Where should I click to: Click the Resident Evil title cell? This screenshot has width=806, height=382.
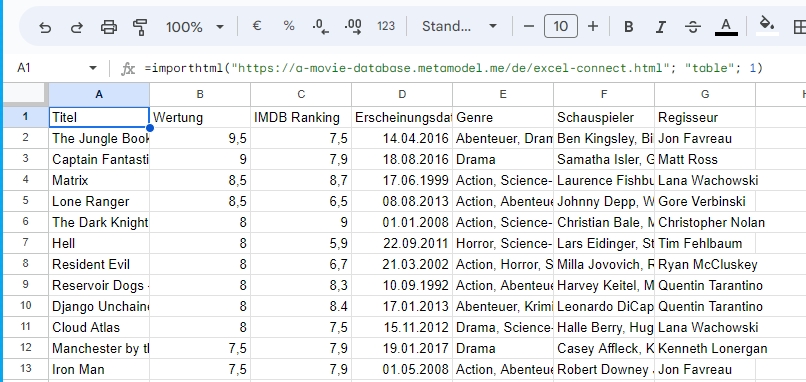99,264
